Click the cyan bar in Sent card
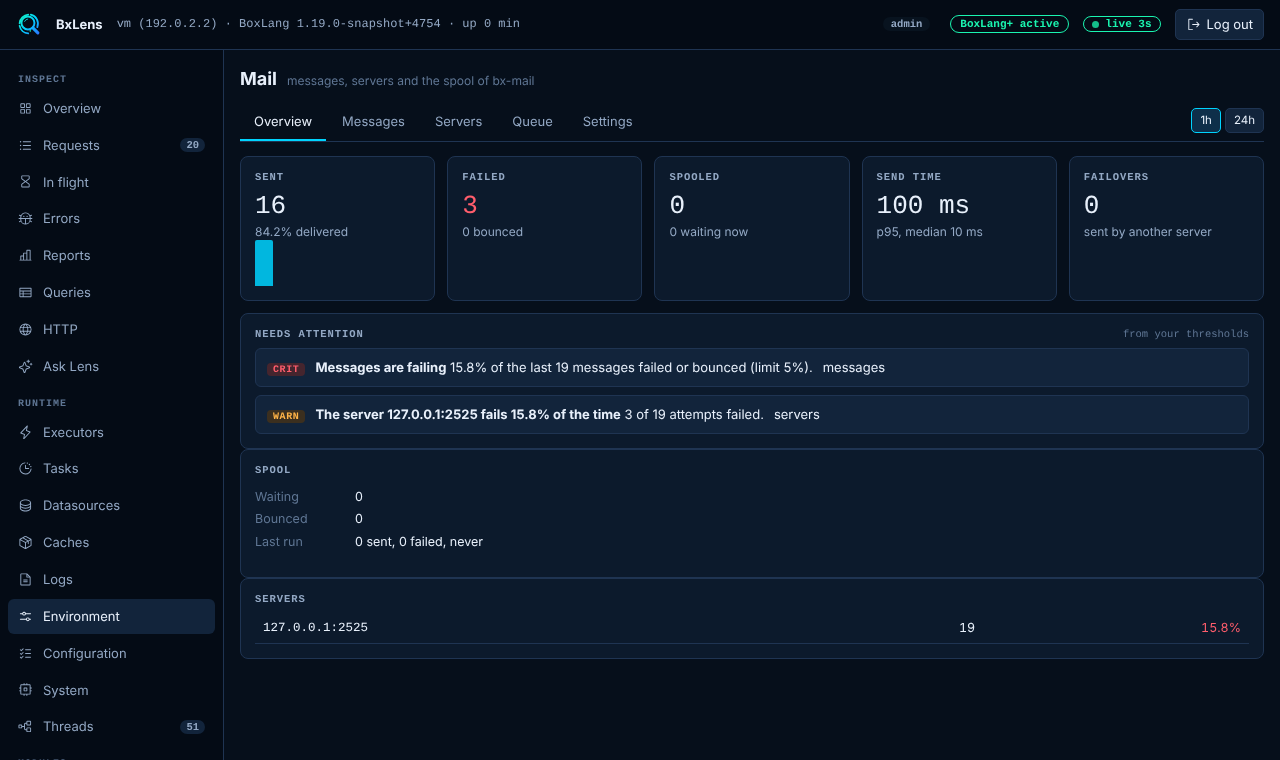Viewport: 1280px width, 760px height. point(264,263)
